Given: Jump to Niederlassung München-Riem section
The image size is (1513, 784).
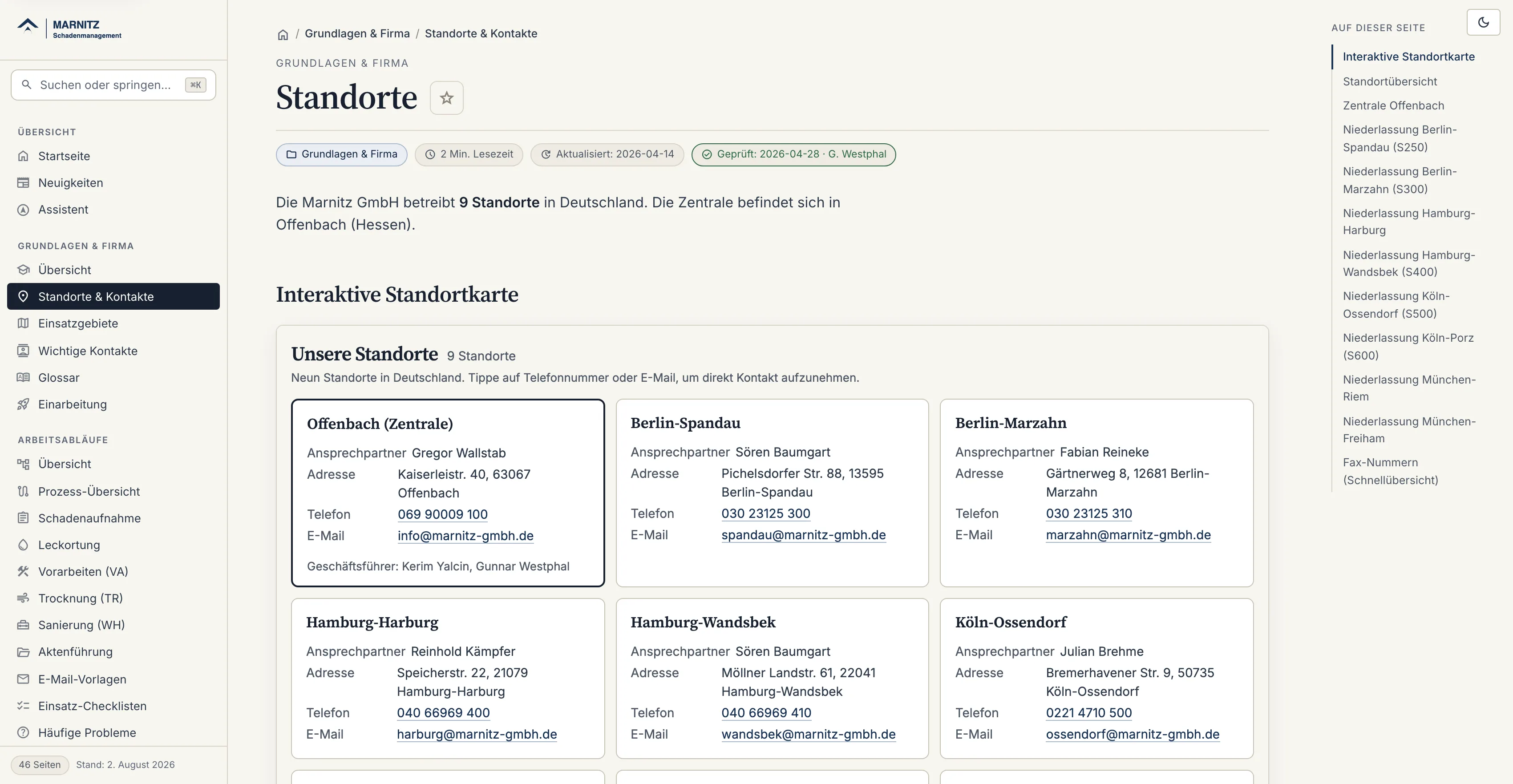Looking at the screenshot, I should pos(1409,388).
